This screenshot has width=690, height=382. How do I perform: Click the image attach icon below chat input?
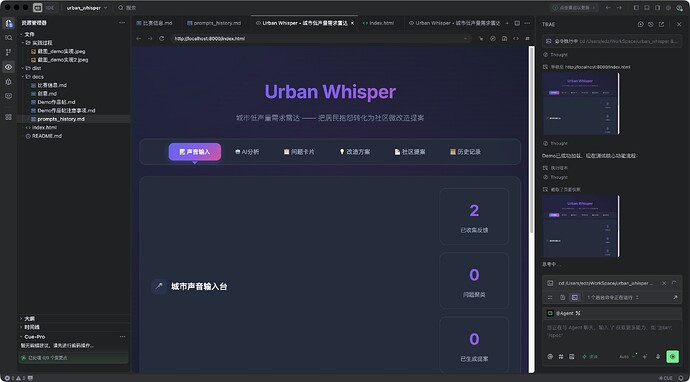[x=572, y=356]
